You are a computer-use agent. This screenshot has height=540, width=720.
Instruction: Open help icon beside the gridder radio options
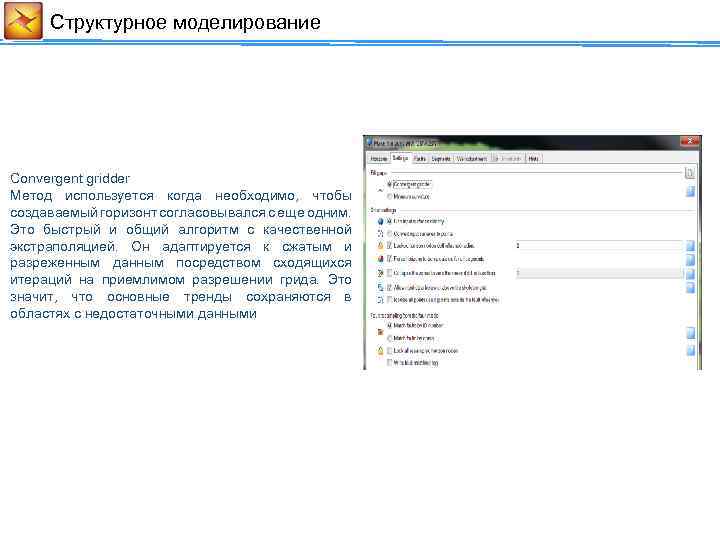pyautogui.click(x=690, y=191)
